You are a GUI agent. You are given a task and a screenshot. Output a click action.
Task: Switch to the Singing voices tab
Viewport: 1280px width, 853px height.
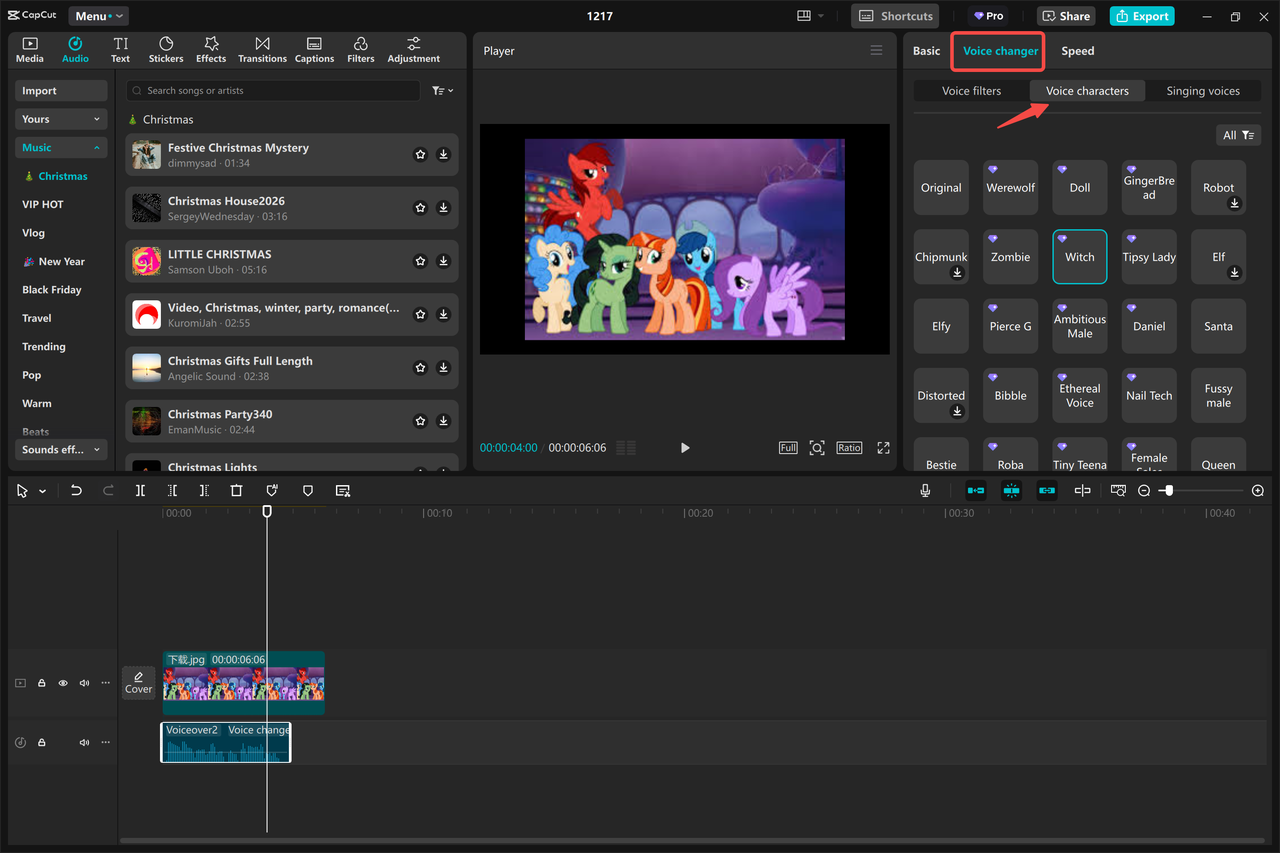pos(1203,90)
